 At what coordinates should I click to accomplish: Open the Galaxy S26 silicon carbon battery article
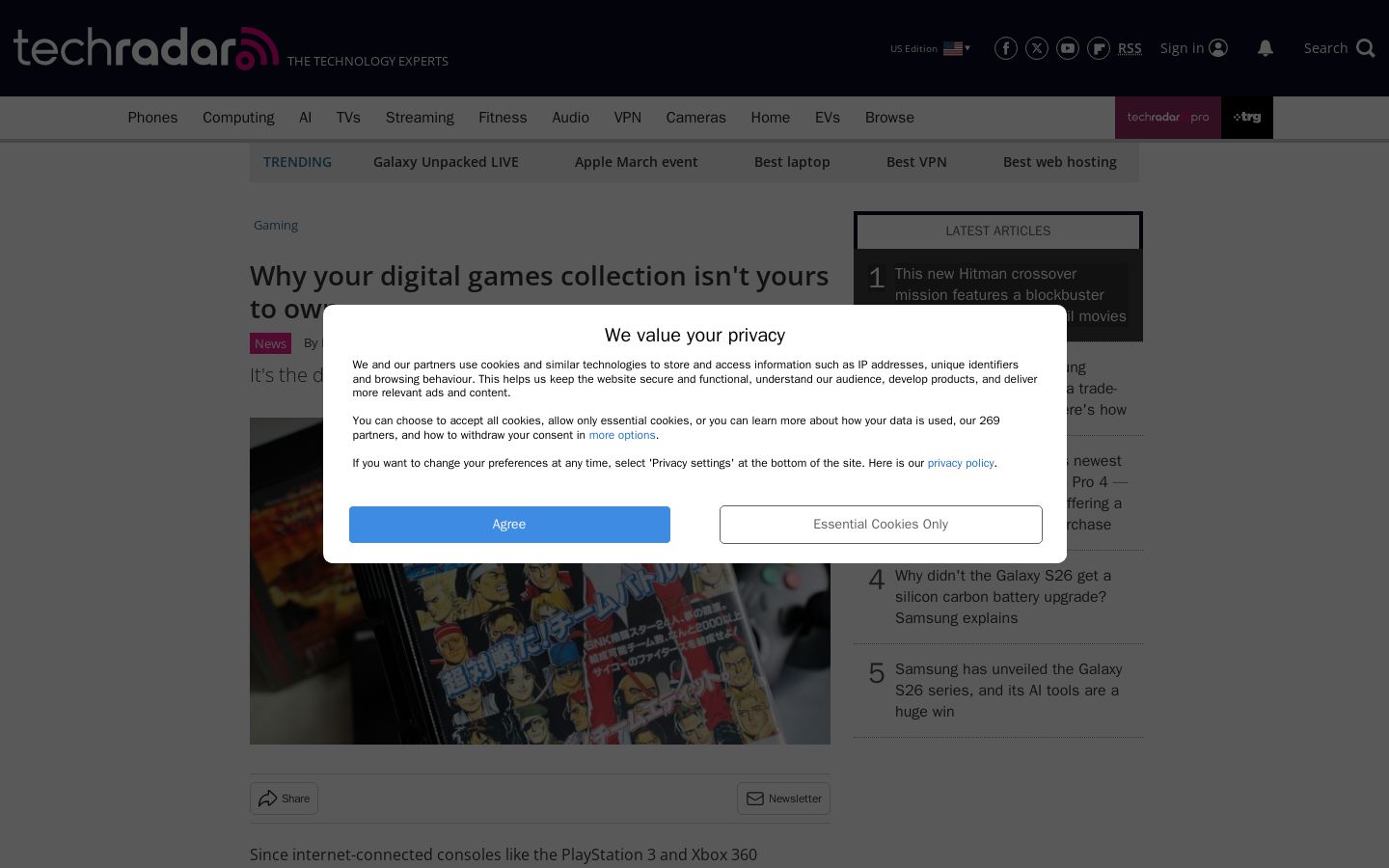pyautogui.click(x=1003, y=597)
